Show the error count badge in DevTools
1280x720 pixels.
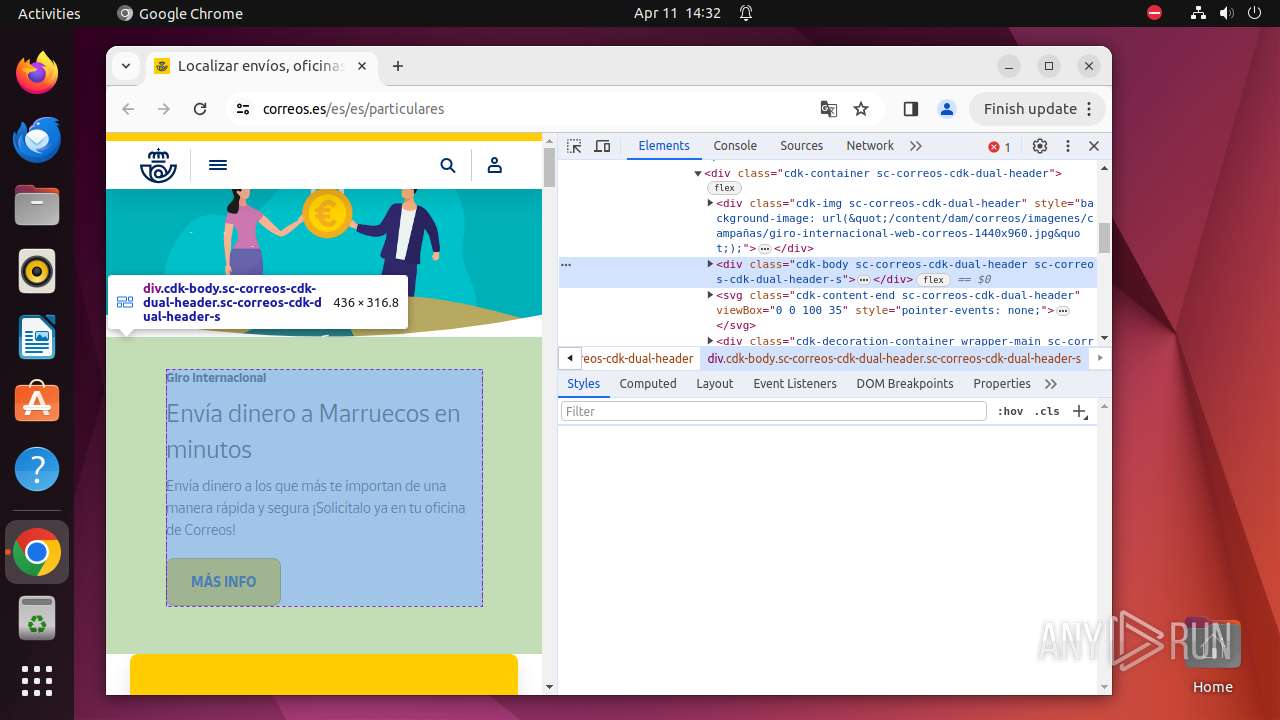[1000, 147]
